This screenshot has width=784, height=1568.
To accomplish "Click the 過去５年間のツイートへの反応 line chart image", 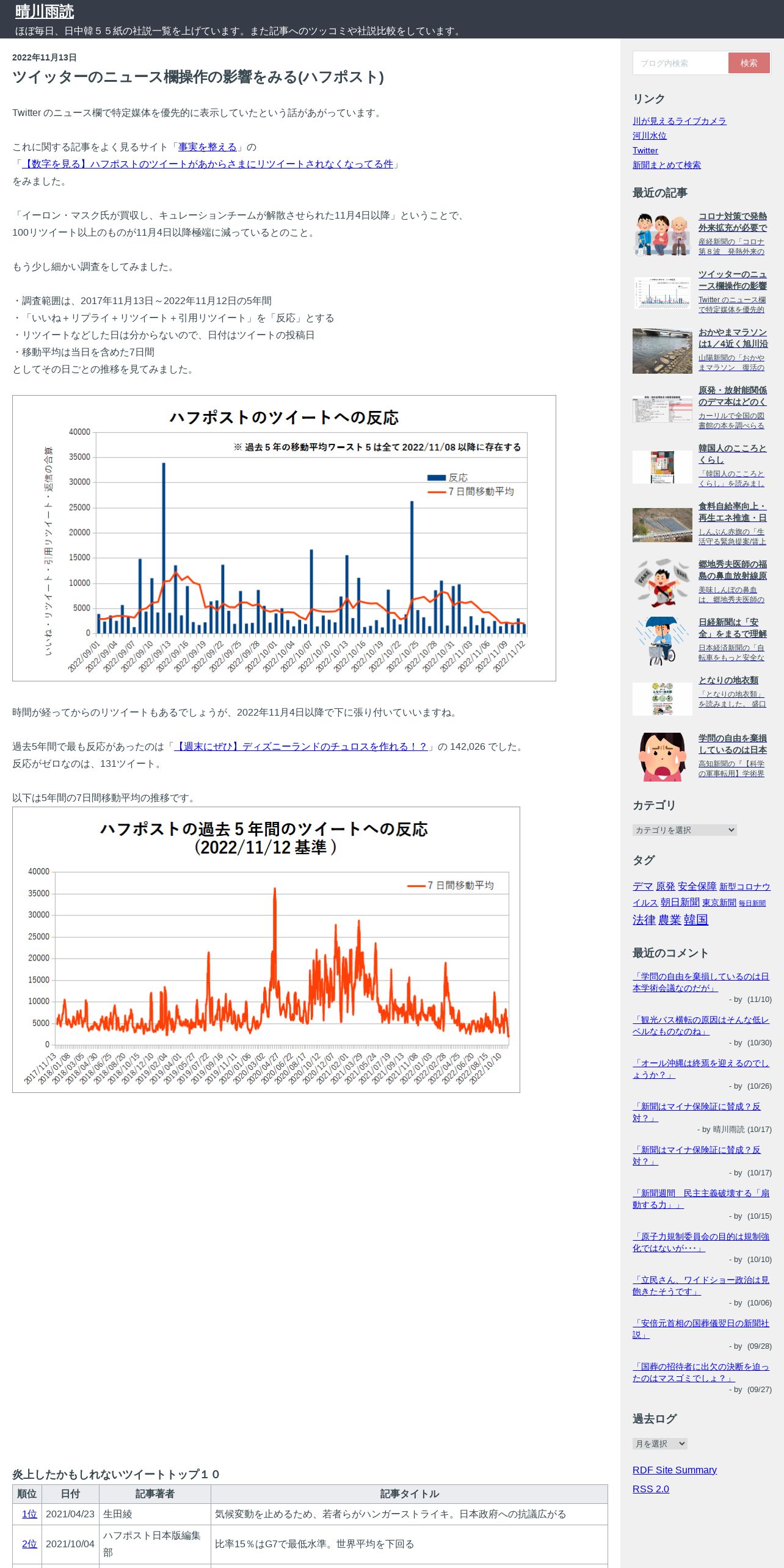I will click(x=266, y=949).
